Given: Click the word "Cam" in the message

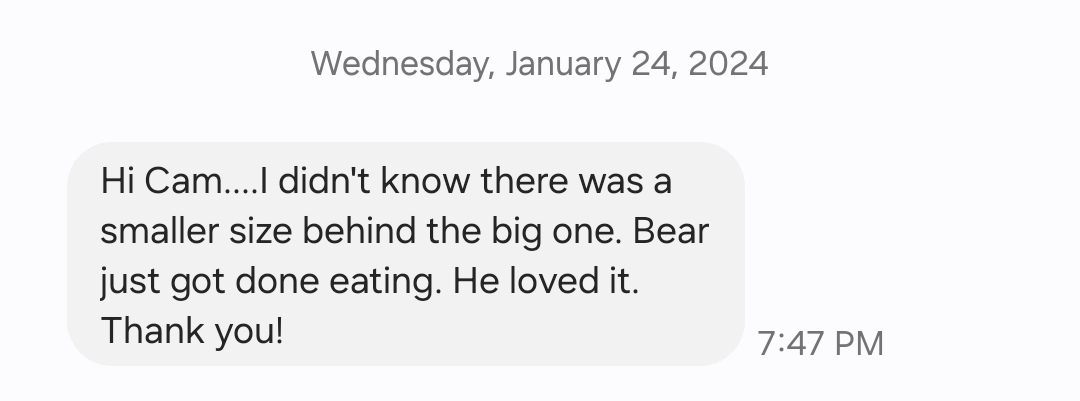Looking at the screenshot, I should pos(185,181).
